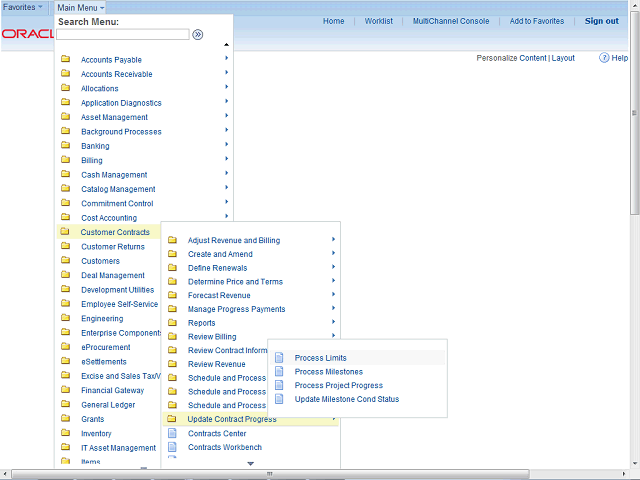Open the Determine Price and Terms menu
Screen dimensions: 640x480
pyautogui.click(x=235, y=282)
